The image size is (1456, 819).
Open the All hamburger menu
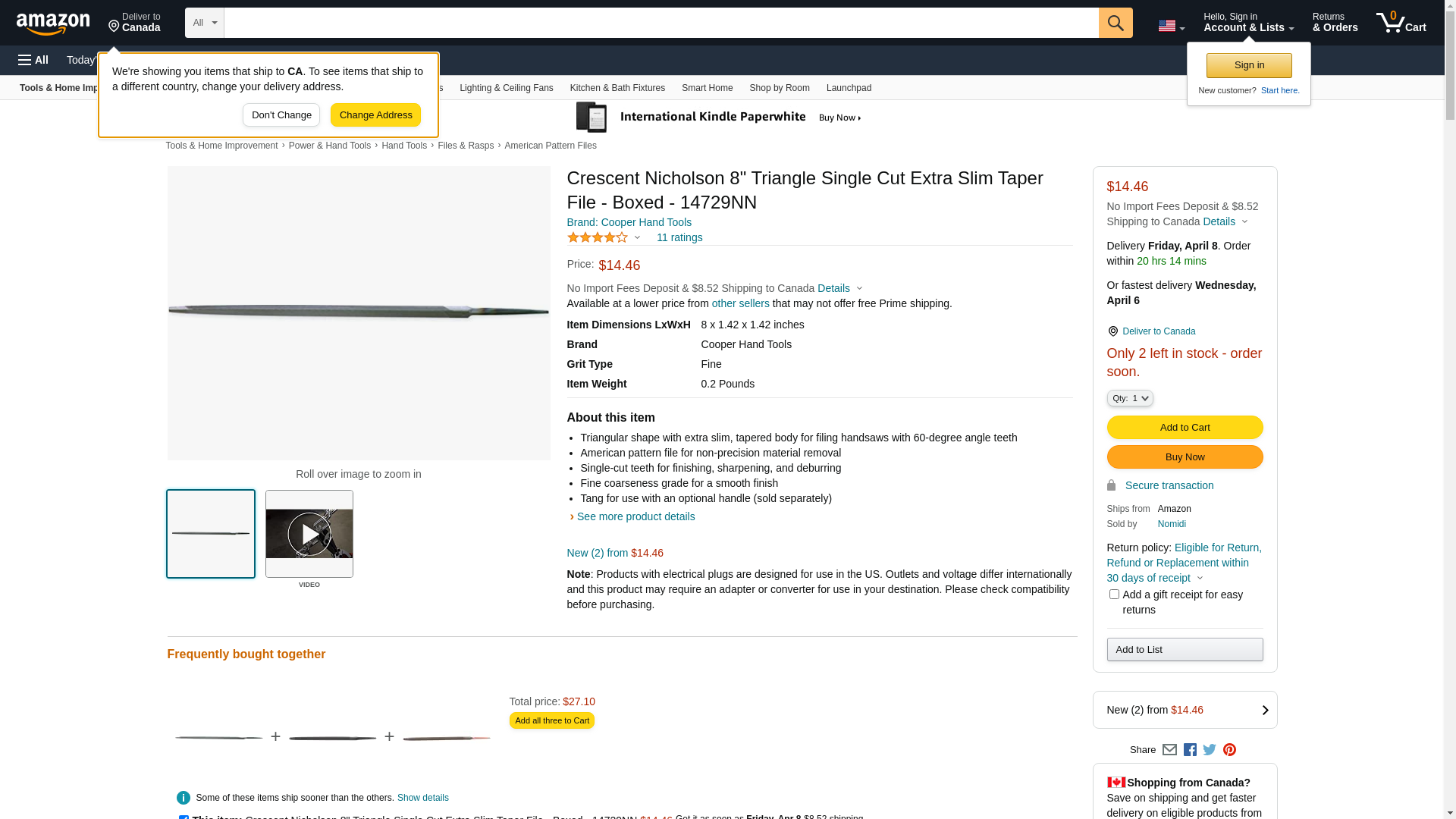[x=33, y=60]
